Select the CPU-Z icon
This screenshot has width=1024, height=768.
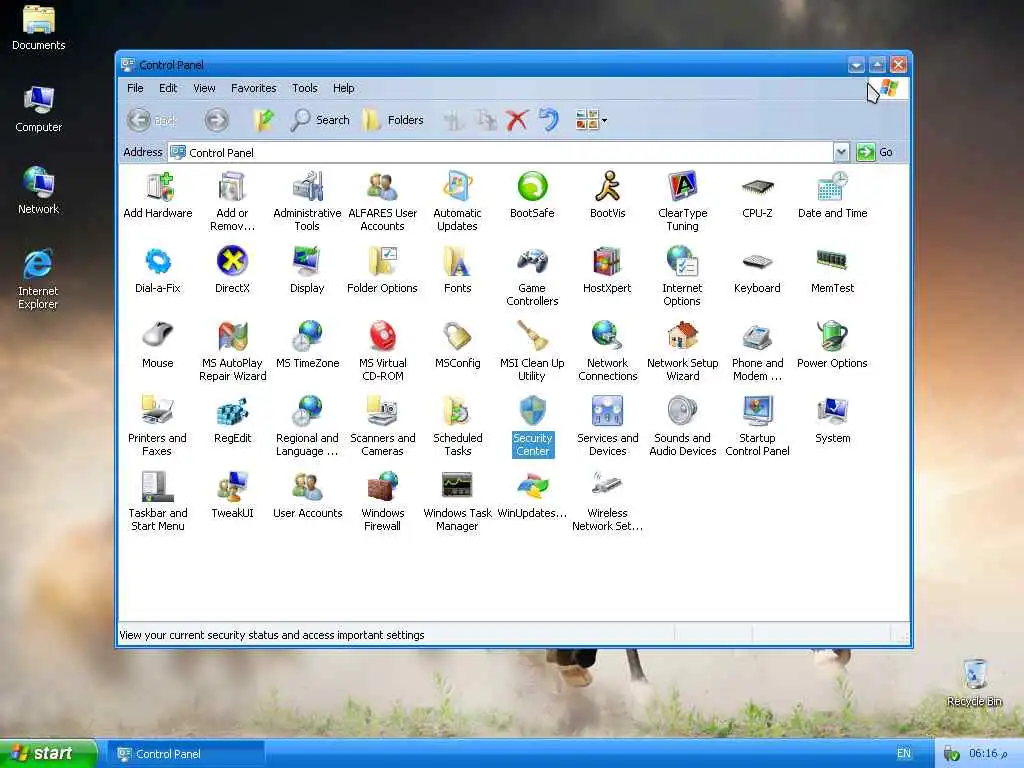758,195
